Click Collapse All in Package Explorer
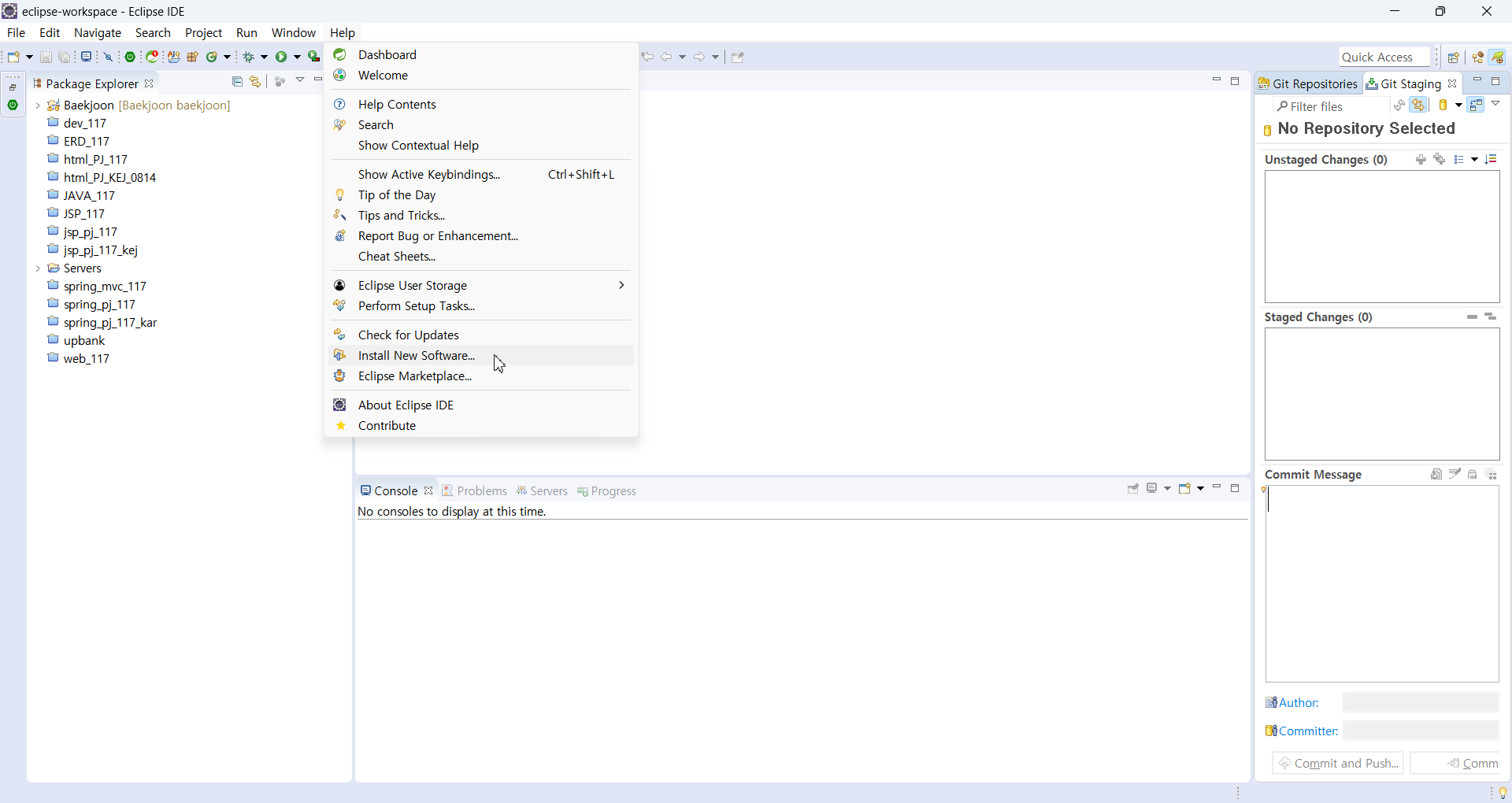Viewport: 1512px width, 803px height. [237, 82]
